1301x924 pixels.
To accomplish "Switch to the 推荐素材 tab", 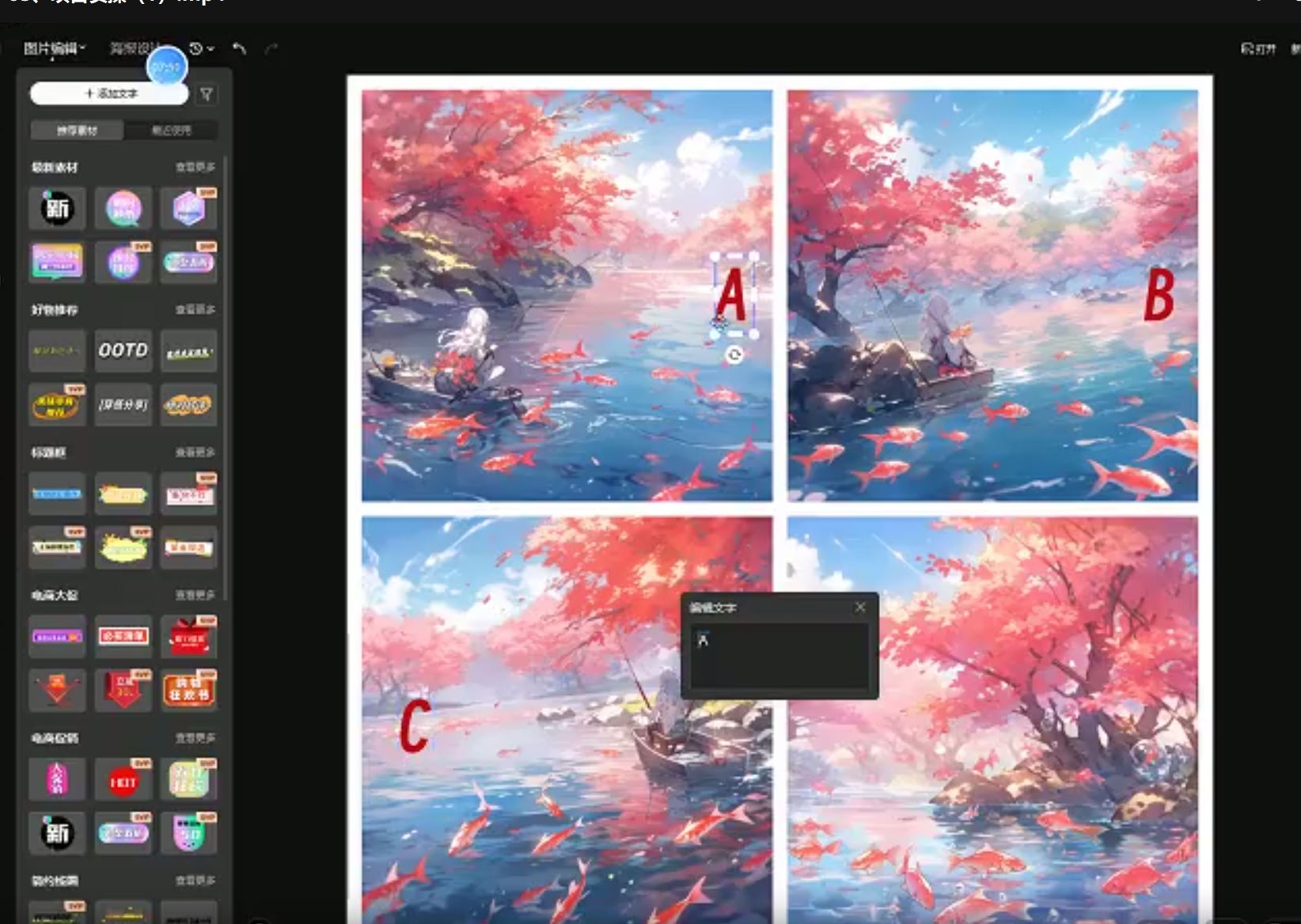I will [77, 131].
